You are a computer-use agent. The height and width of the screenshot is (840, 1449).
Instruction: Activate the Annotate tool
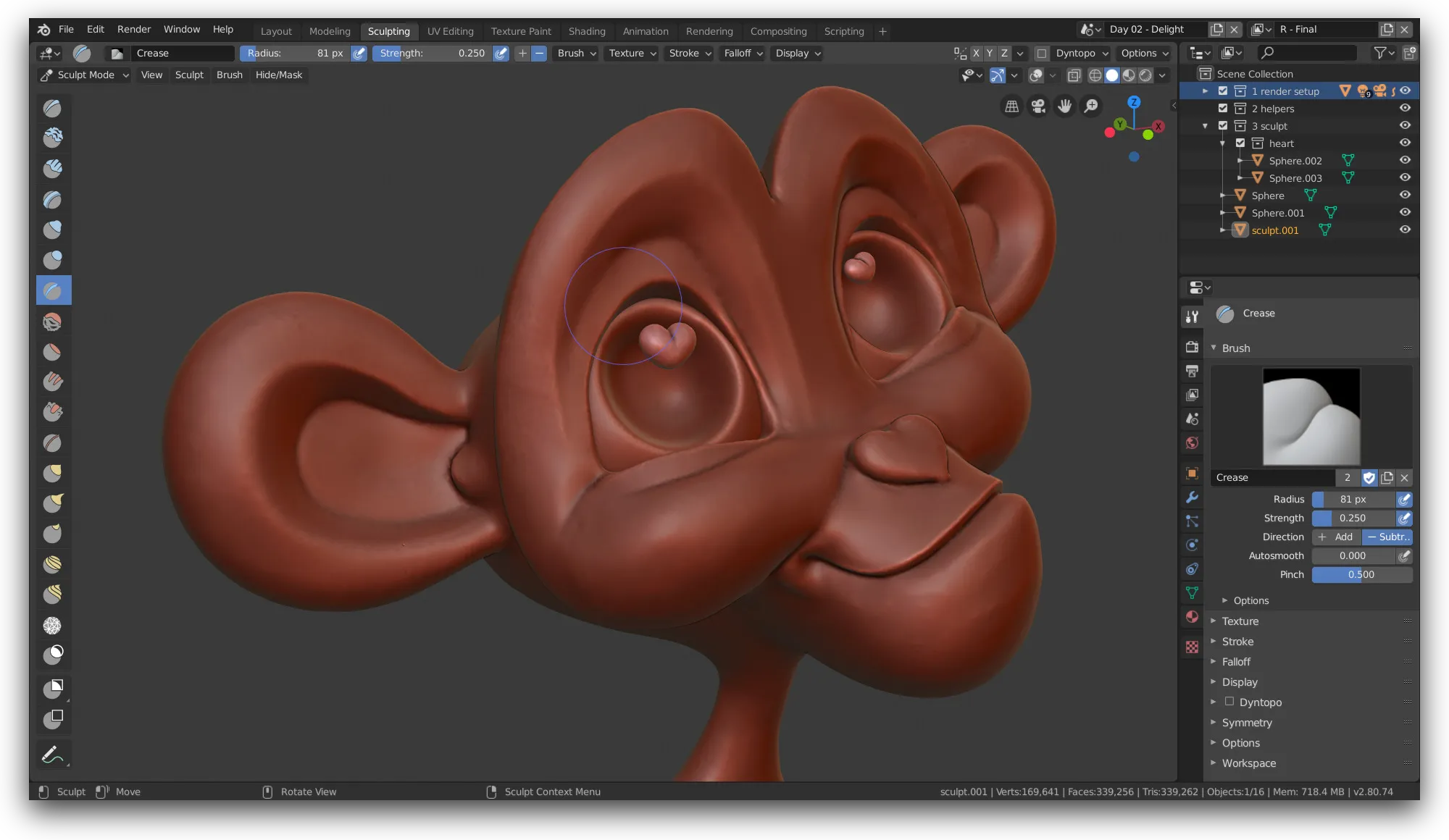[x=52, y=755]
